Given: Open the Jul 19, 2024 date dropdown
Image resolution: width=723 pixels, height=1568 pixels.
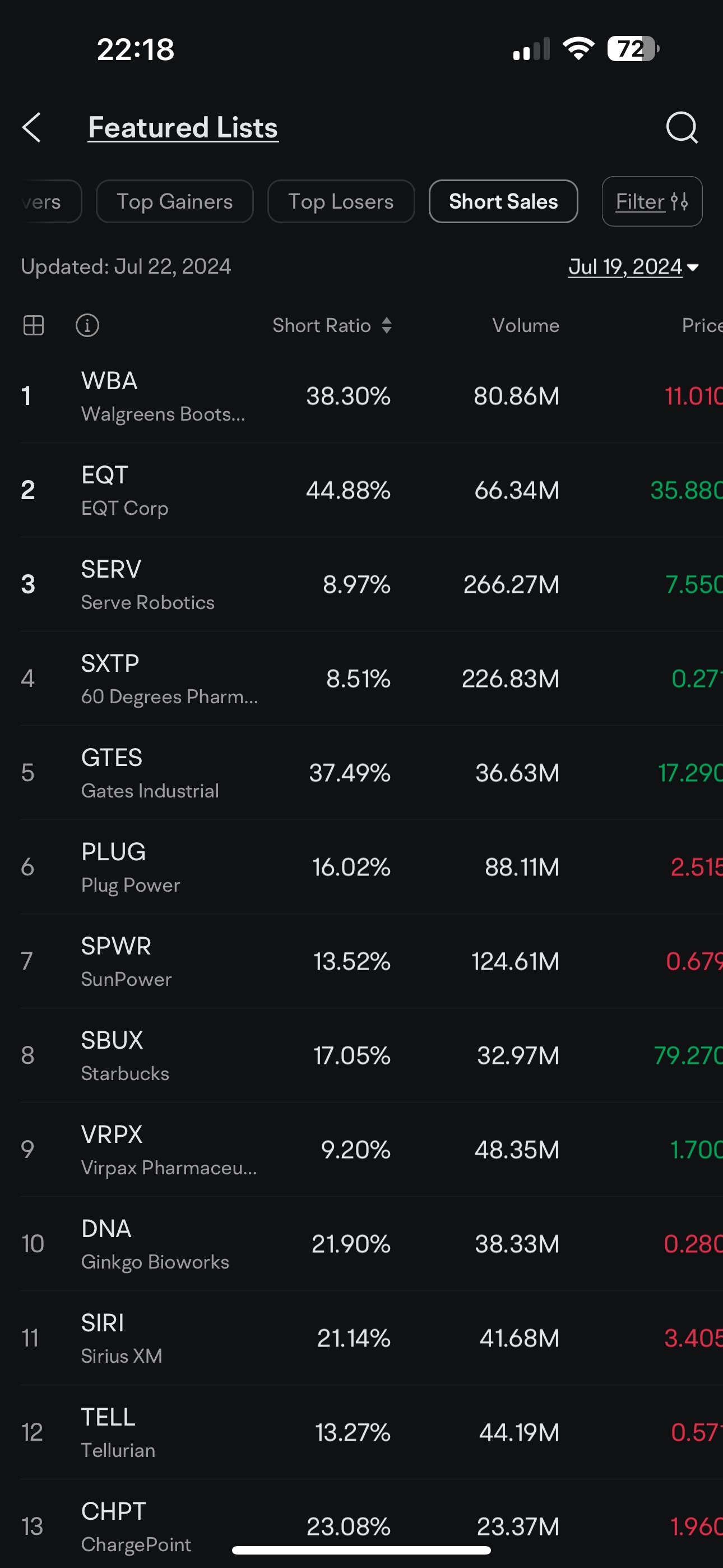Looking at the screenshot, I should [633, 266].
